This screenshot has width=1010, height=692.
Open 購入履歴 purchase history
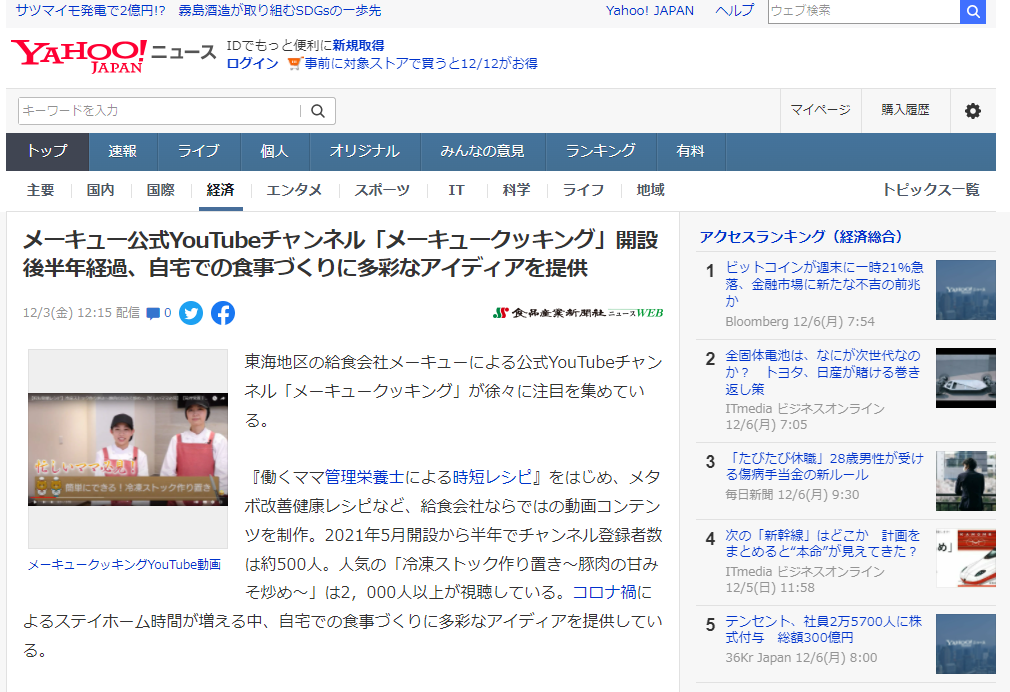[x=906, y=110]
